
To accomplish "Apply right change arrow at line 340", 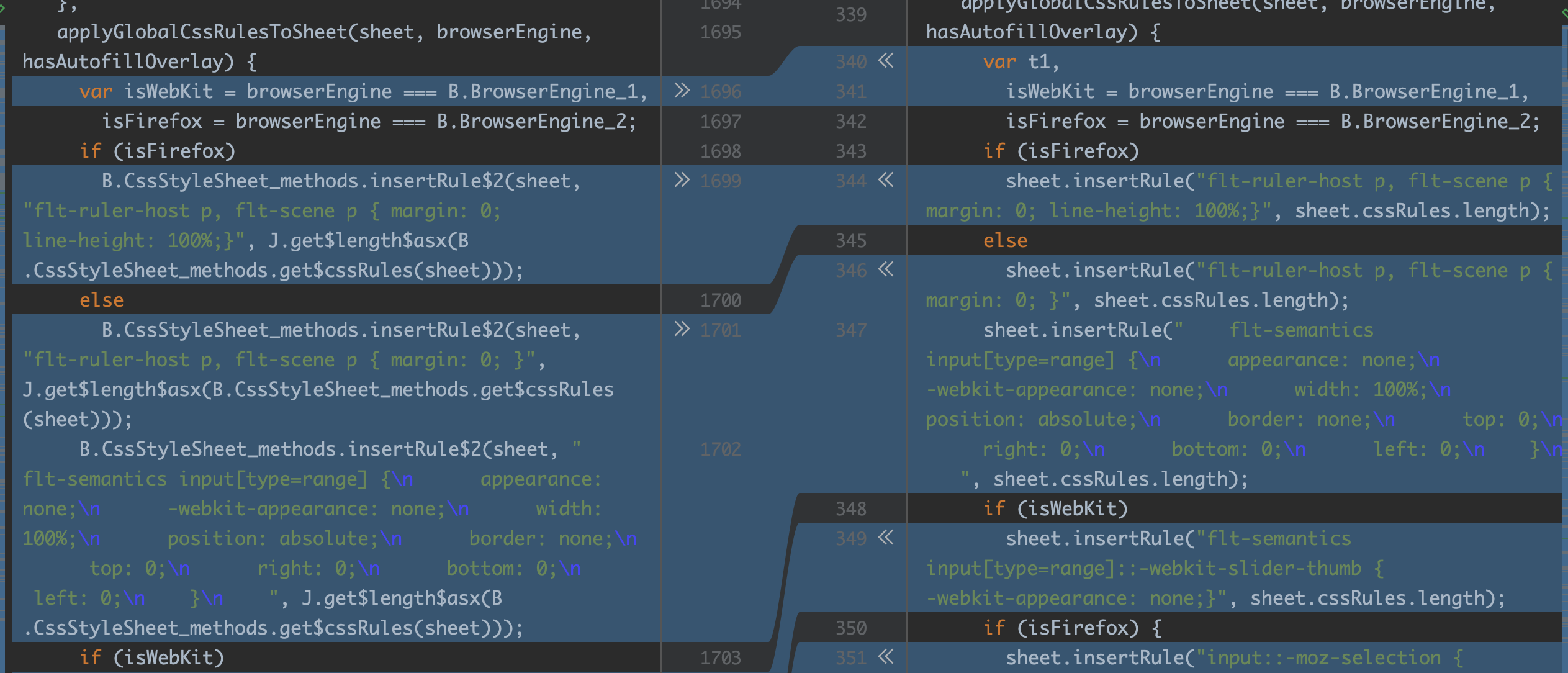I will click(x=886, y=61).
